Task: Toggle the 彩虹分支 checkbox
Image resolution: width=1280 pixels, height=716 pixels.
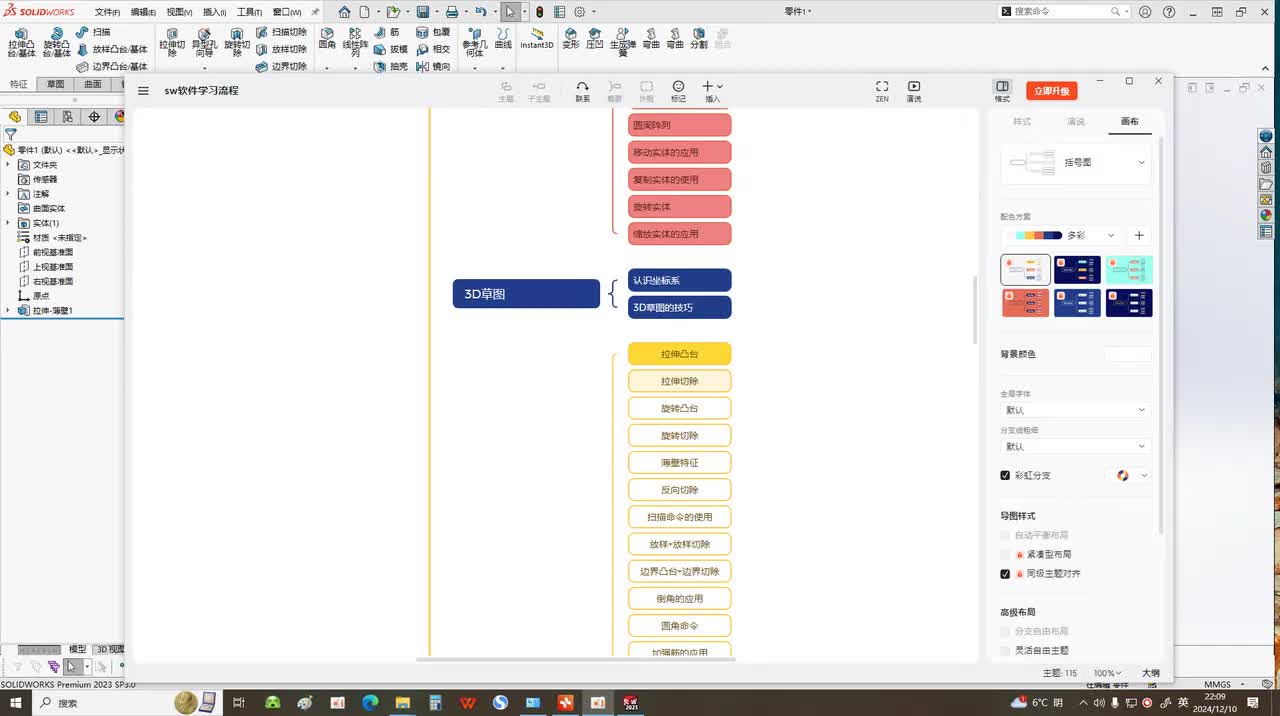Action: [x=1005, y=475]
